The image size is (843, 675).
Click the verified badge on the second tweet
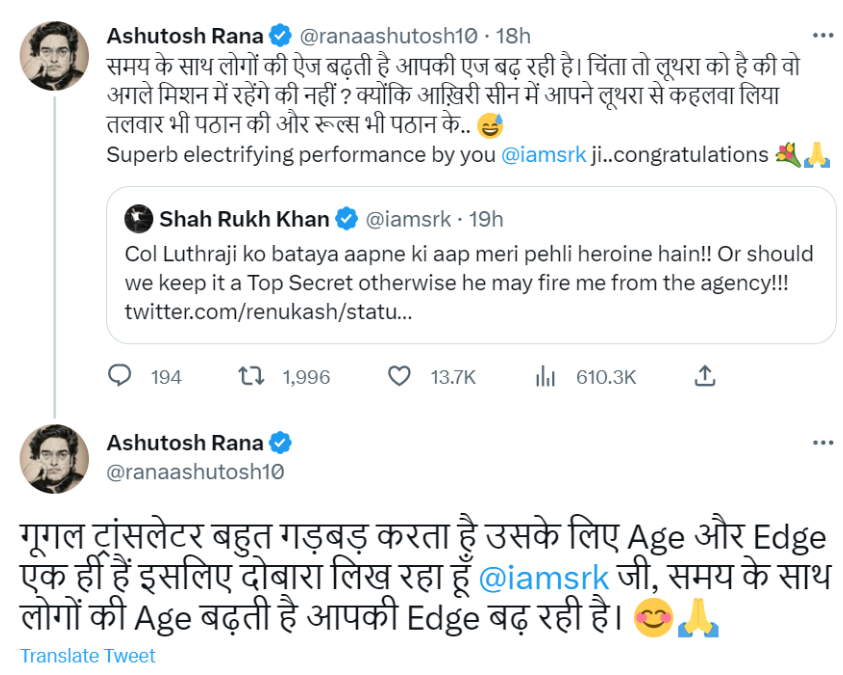click(x=279, y=442)
